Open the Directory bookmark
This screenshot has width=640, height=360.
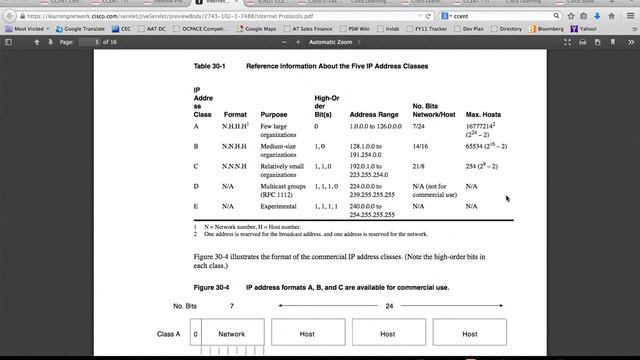tap(507, 29)
